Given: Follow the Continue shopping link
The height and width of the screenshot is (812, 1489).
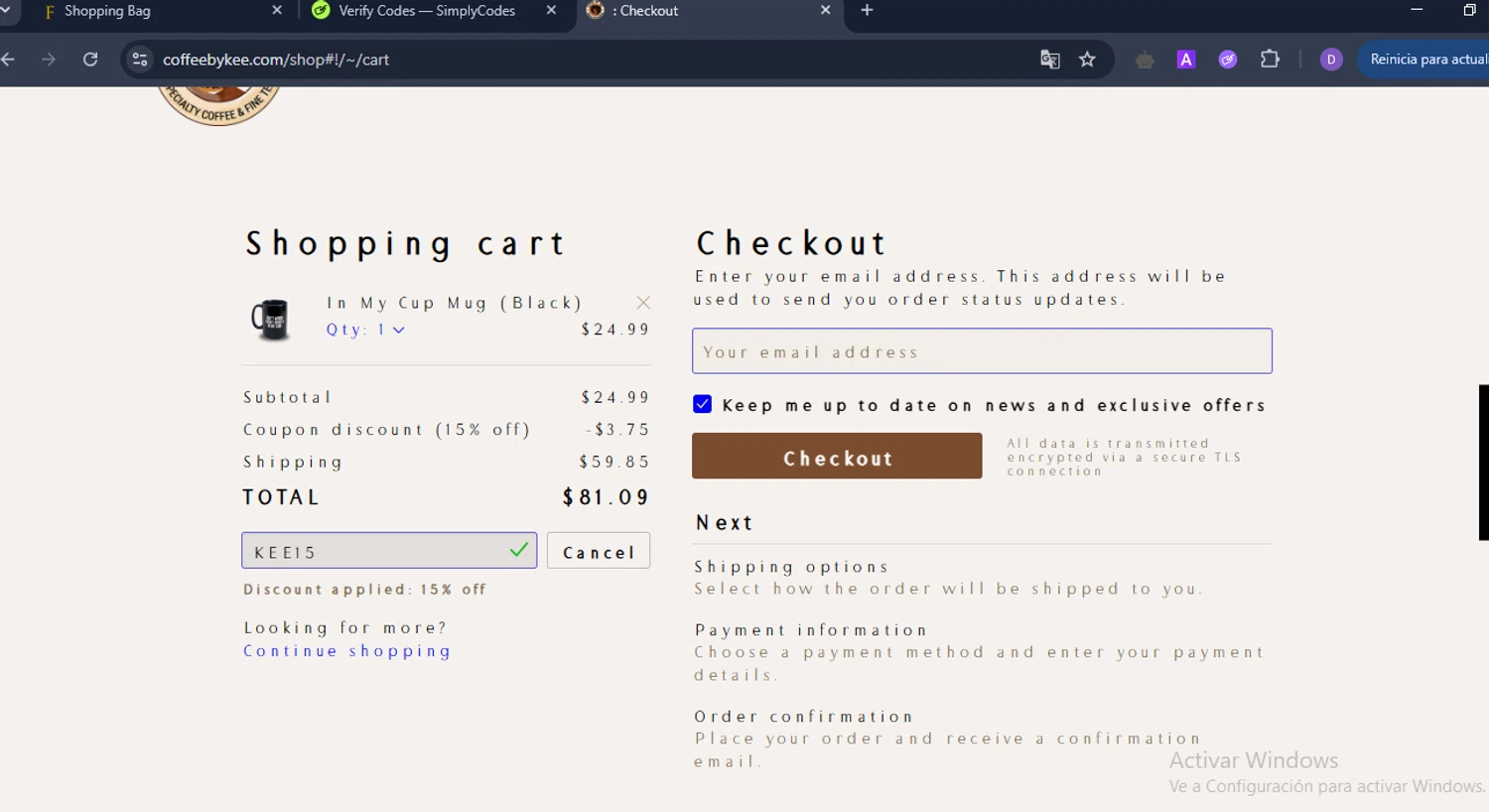Looking at the screenshot, I should point(347,651).
